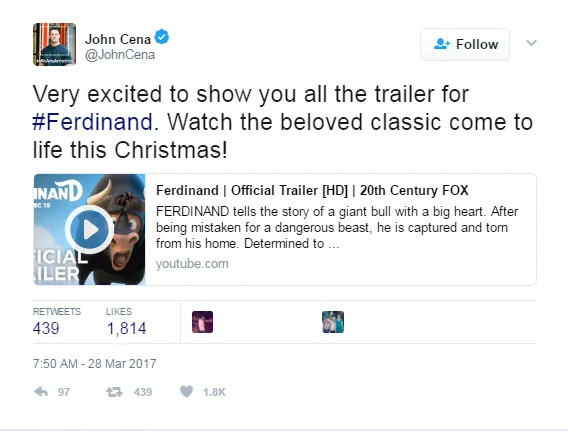The width and height of the screenshot is (568, 431).
Task: Click the Ferdinand trailer description text
Action: coord(337,227)
